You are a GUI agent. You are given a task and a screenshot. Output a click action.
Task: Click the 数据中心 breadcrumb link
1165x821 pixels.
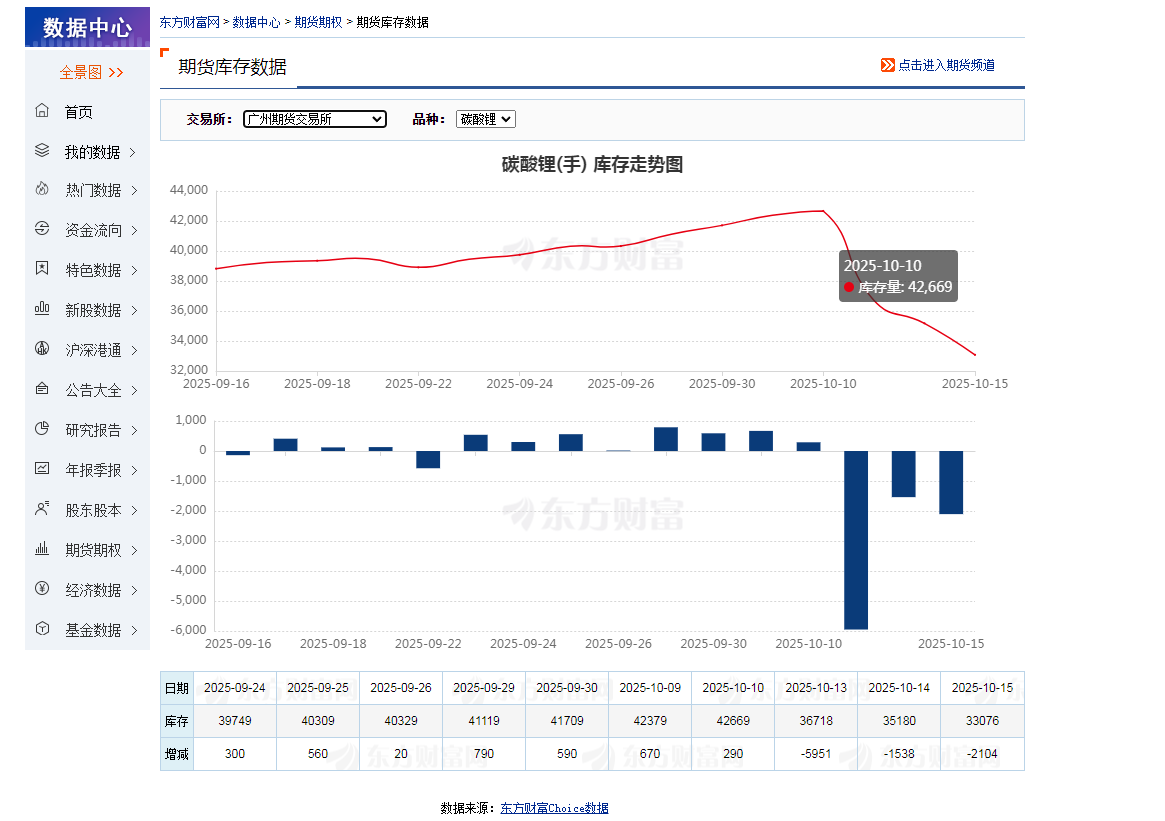[256, 22]
